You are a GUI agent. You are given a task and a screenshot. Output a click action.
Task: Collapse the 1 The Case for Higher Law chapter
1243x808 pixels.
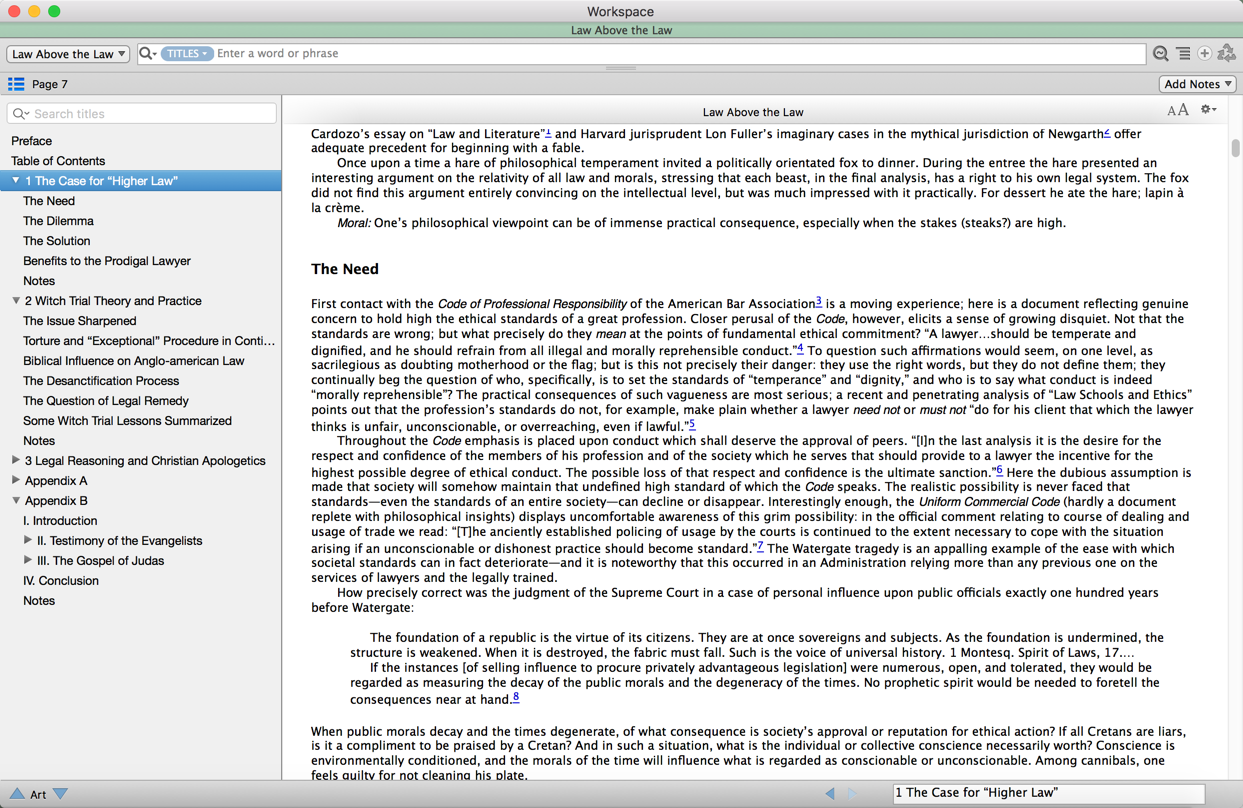tap(16, 181)
